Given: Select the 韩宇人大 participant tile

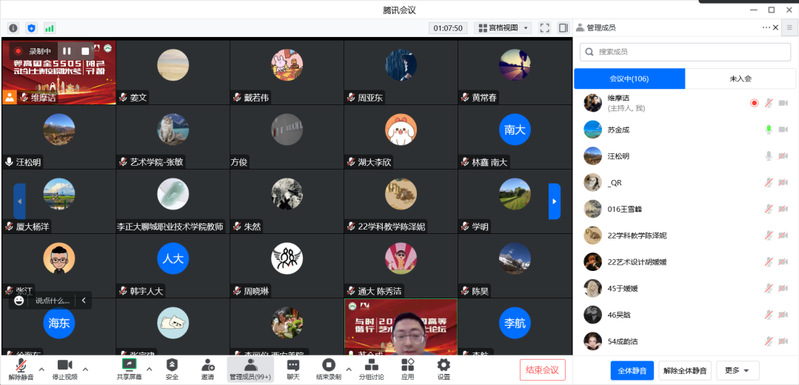Looking at the screenshot, I should 173,266.
